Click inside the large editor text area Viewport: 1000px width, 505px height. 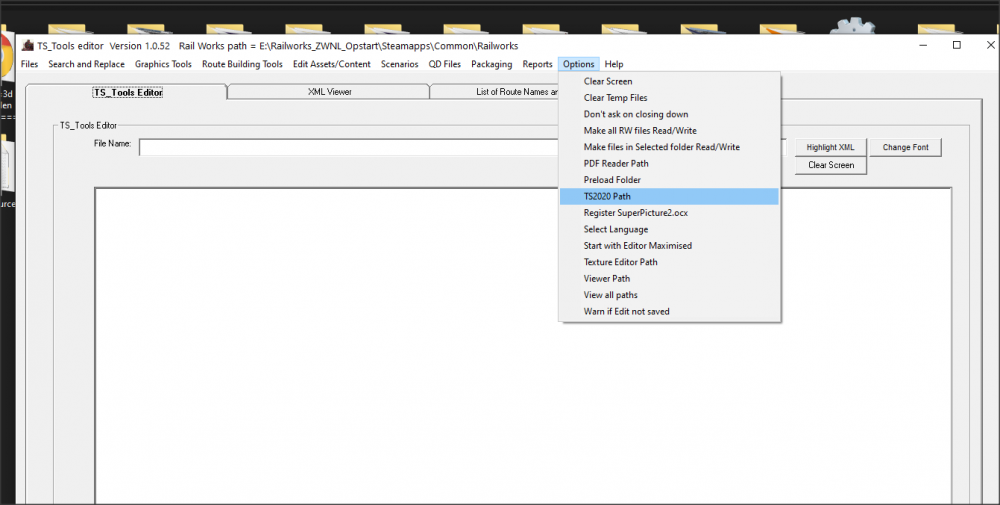click(x=330, y=350)
